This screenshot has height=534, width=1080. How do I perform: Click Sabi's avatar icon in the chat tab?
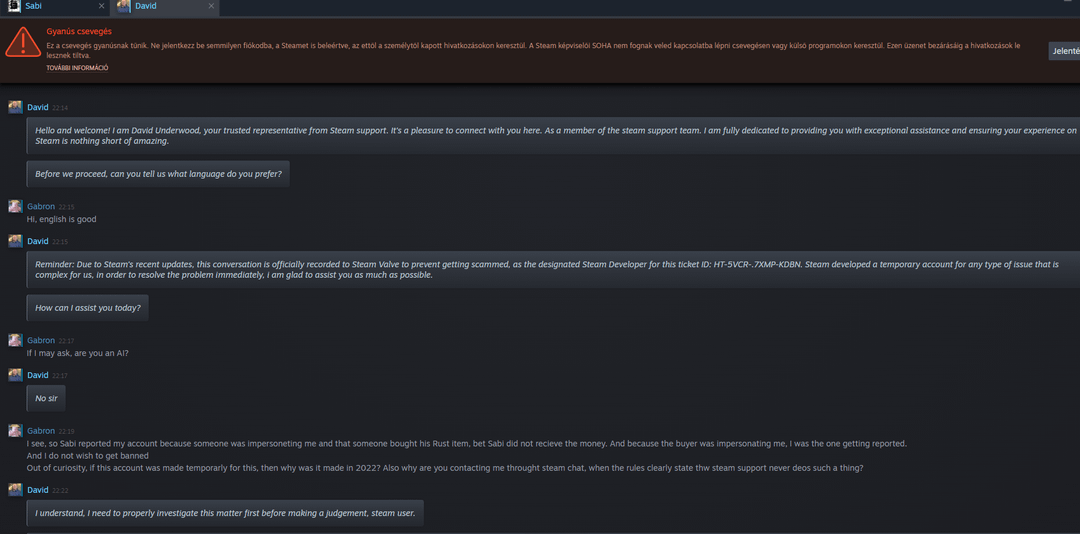click(14, 6)
